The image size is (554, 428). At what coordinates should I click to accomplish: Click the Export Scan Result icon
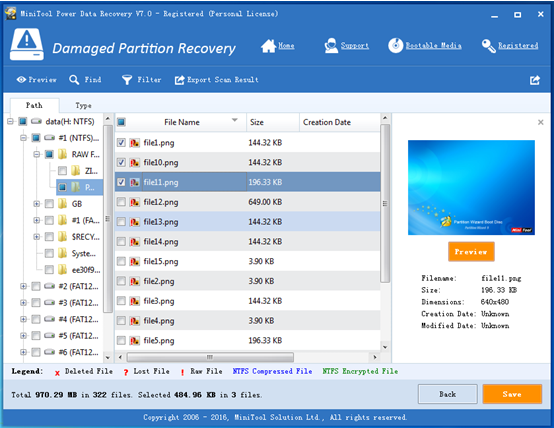(179, 80)
